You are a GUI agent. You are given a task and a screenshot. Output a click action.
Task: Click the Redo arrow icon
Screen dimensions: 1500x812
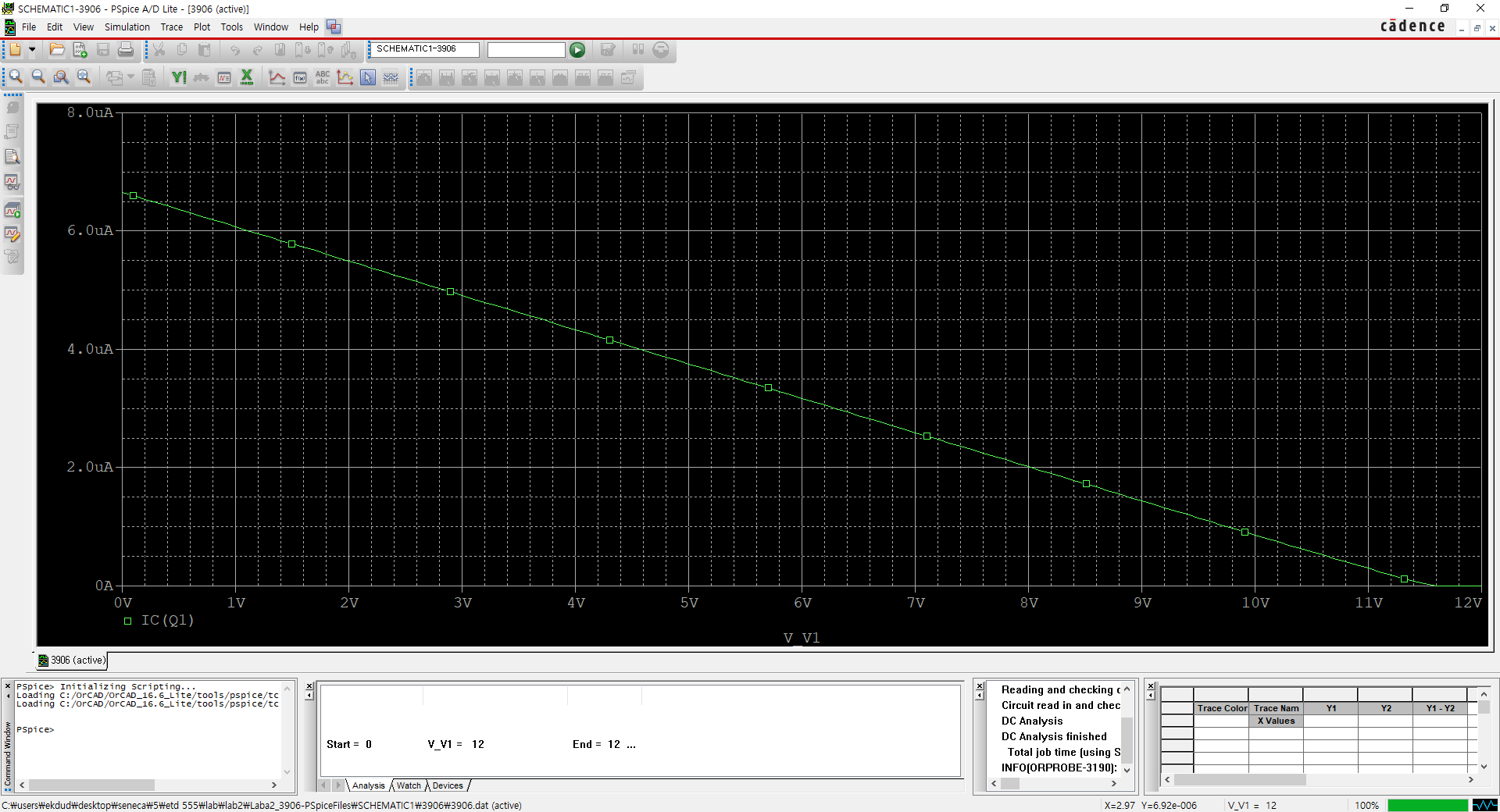point(258,50)
